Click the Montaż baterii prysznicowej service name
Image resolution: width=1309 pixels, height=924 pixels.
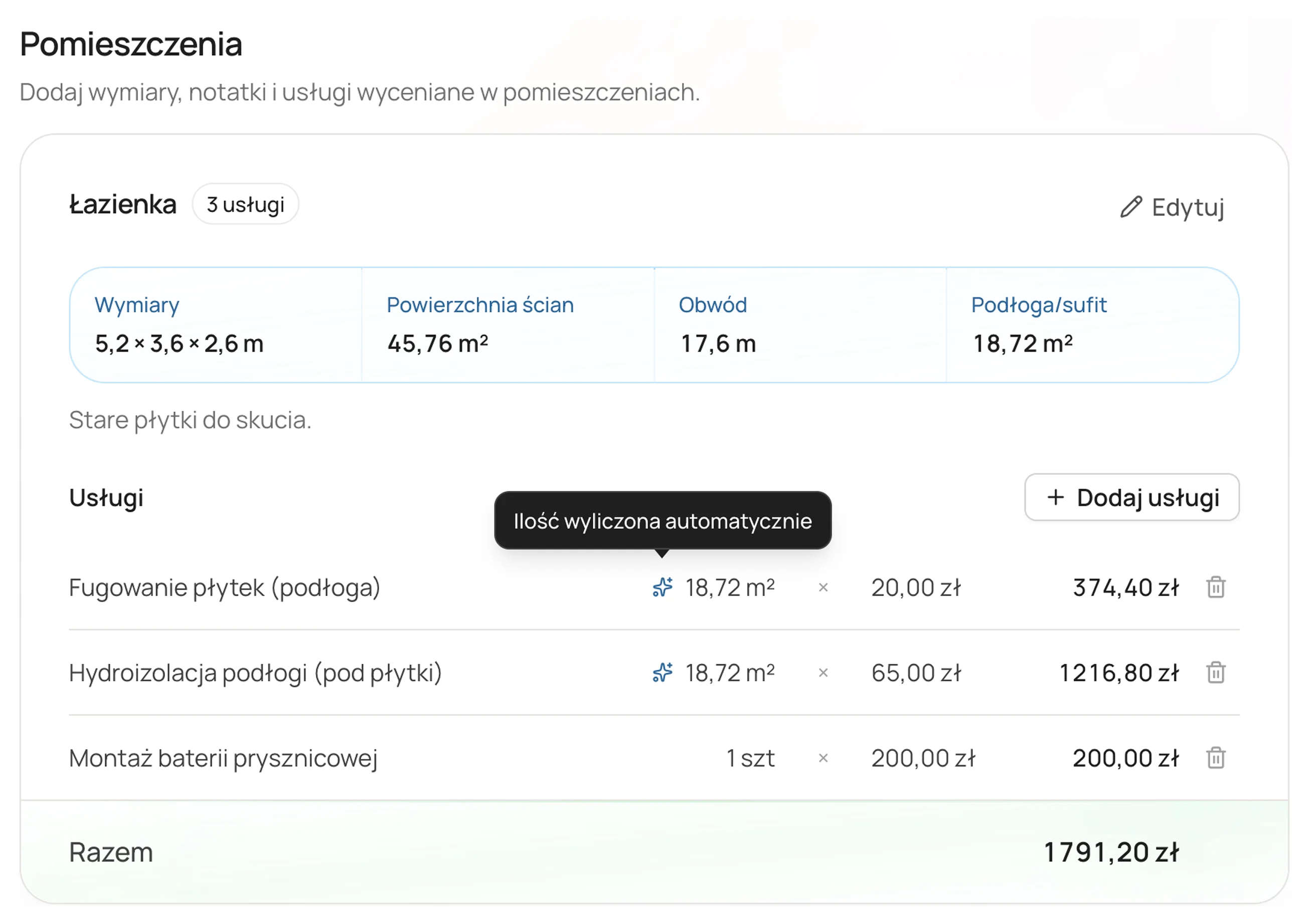[223, 759]
